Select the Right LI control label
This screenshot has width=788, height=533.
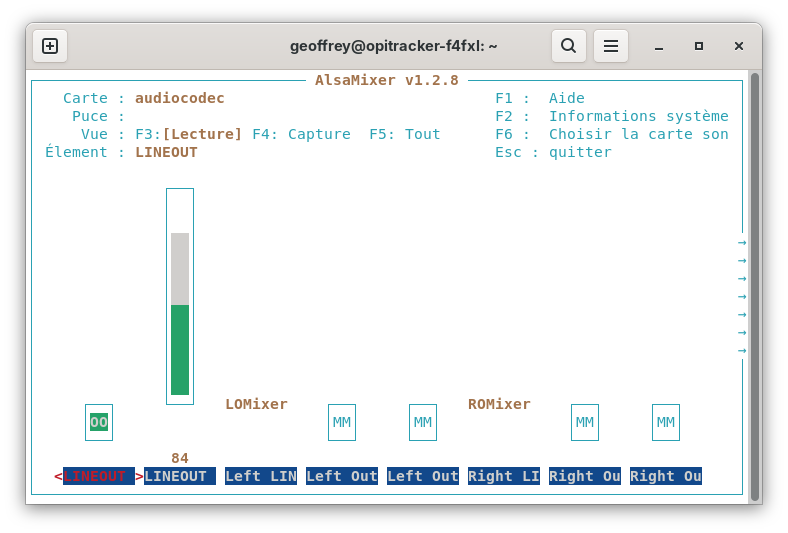(504, 476)
